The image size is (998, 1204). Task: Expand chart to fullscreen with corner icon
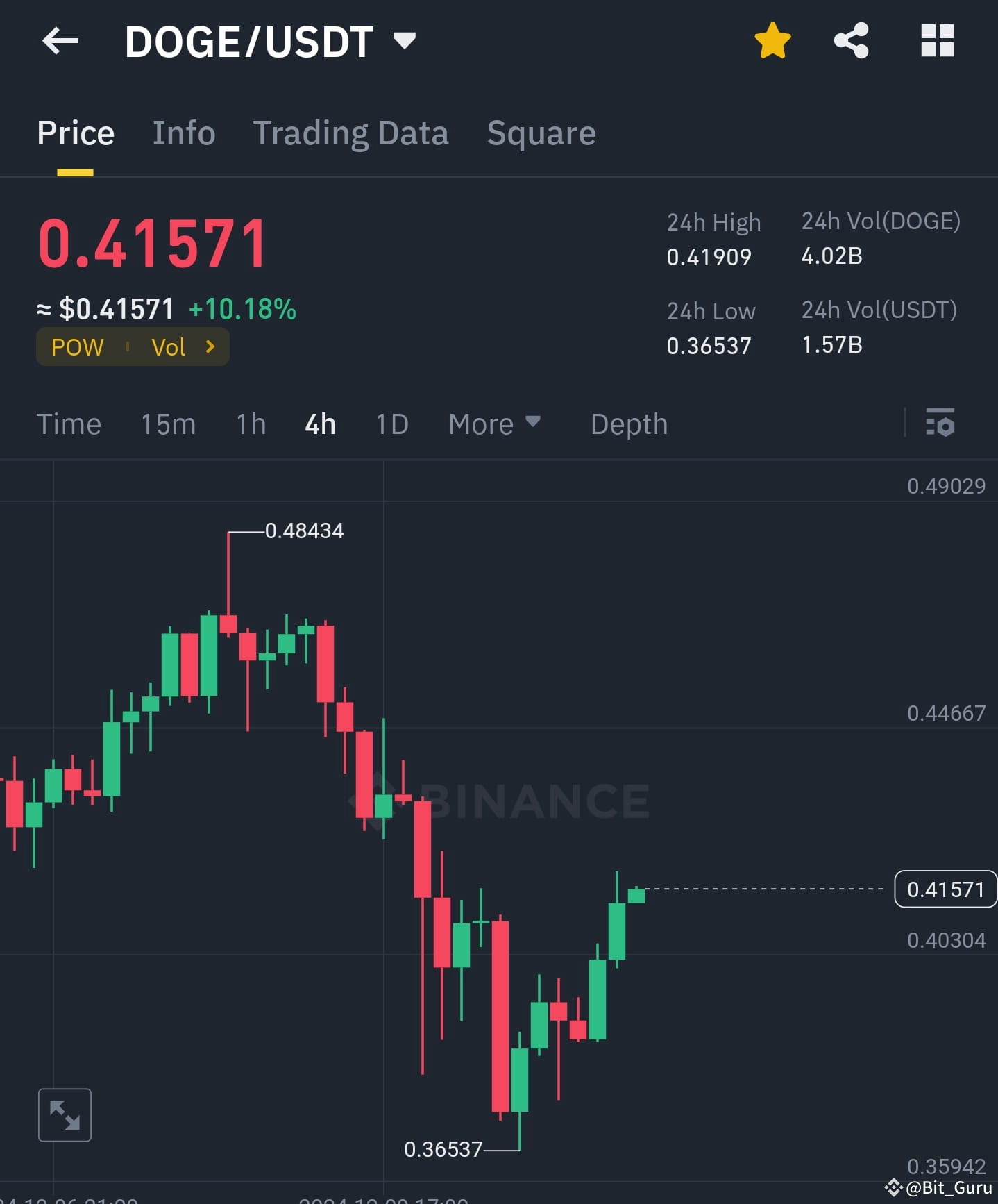[65, 1114]
